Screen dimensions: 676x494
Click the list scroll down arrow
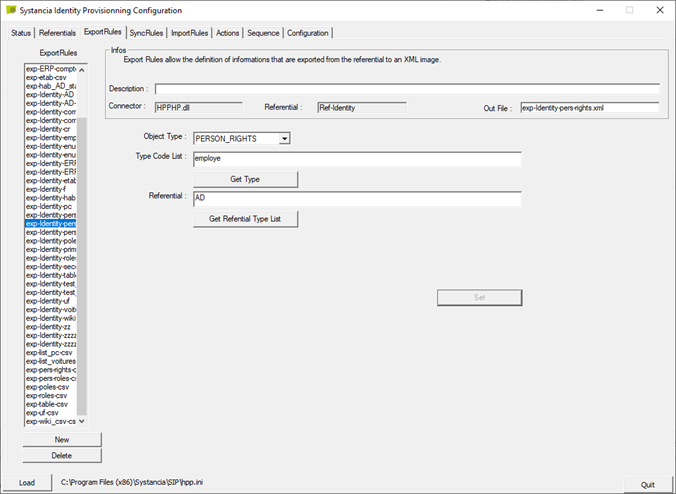pyautogui.click(x=81, y=421)
